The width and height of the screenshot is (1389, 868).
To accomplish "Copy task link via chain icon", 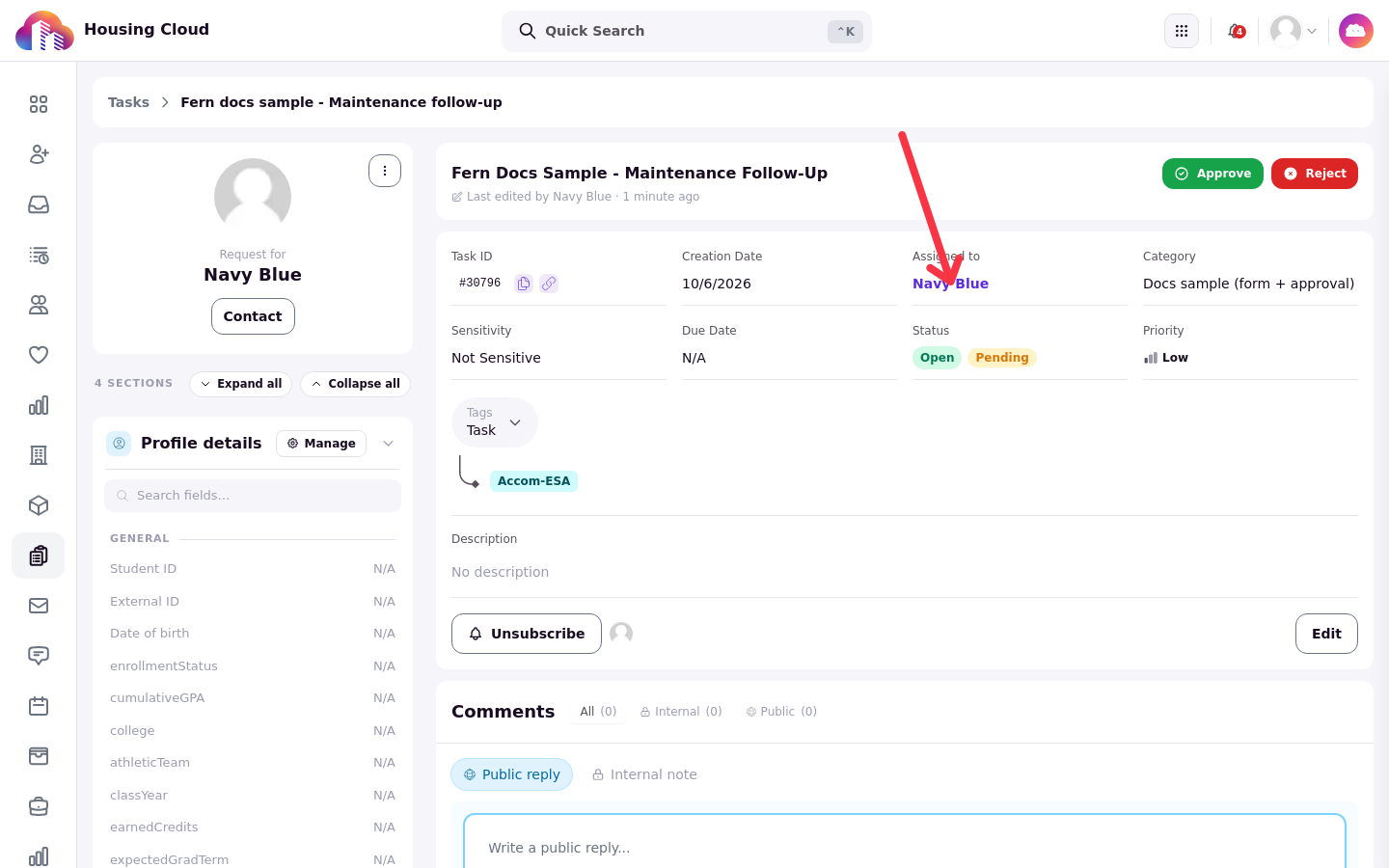I will [549, 284].
